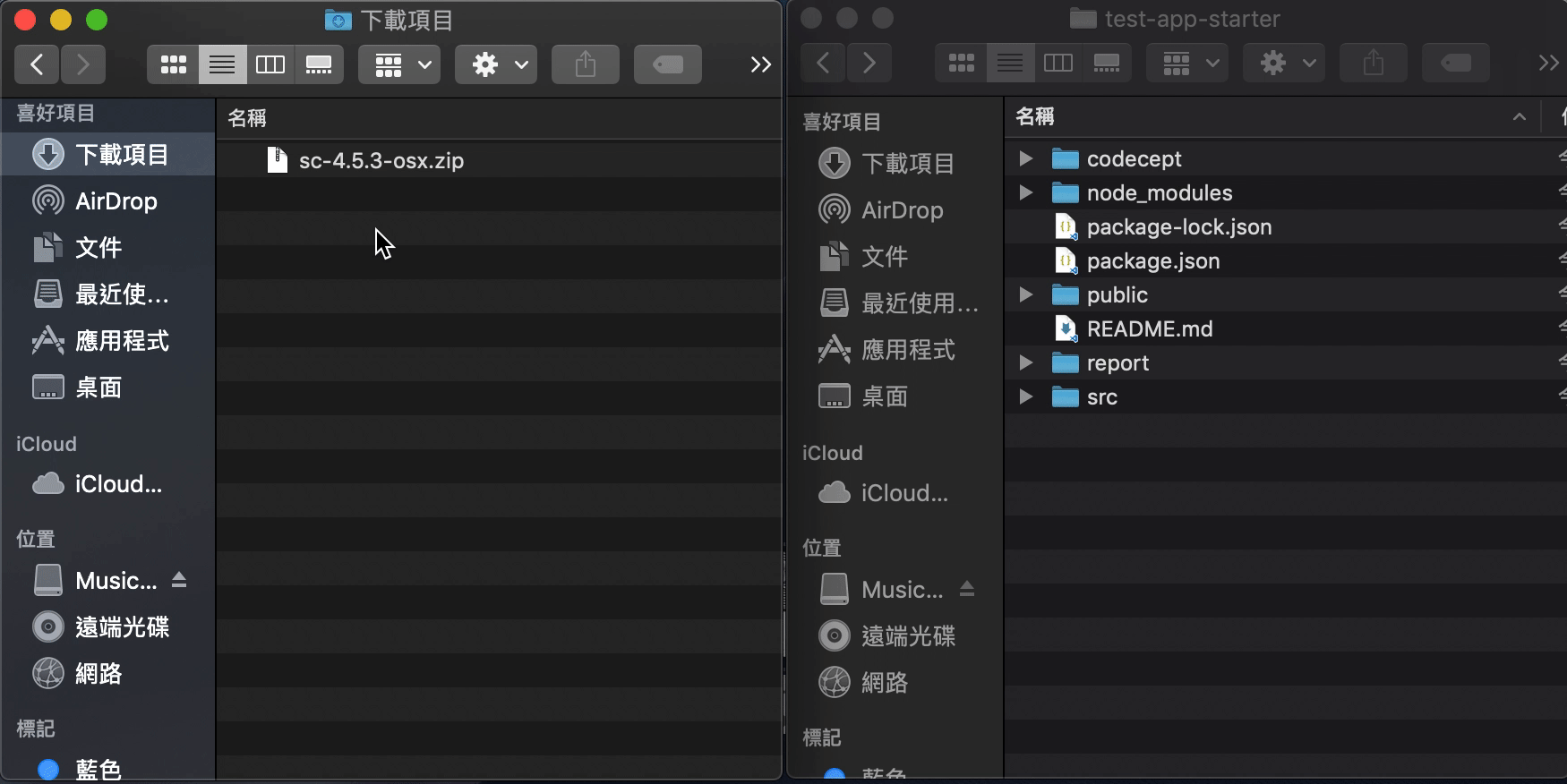
Task: Click Edit Tags button in test-app-starter window
Action: pos(1456,63)
